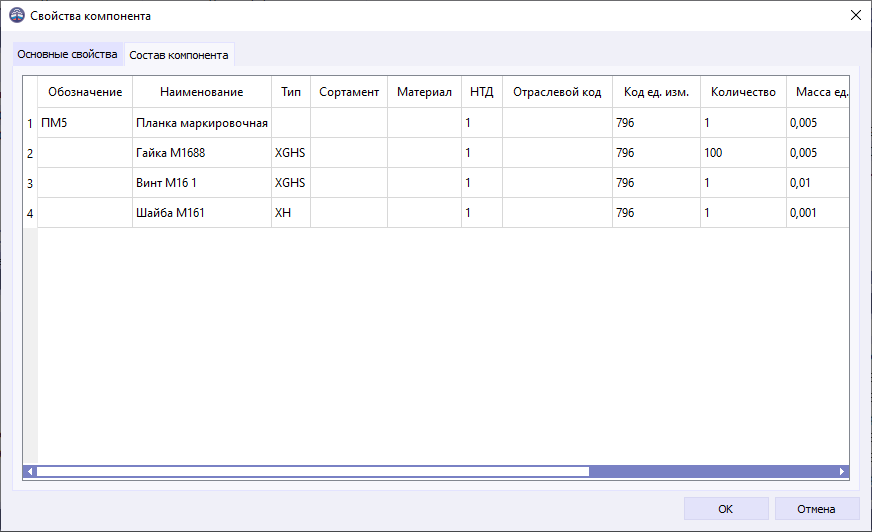The width and height of the screenshot is (872, 532).
Task: Click XGHS type cell in Винт row
Action: tap(291, 183)
